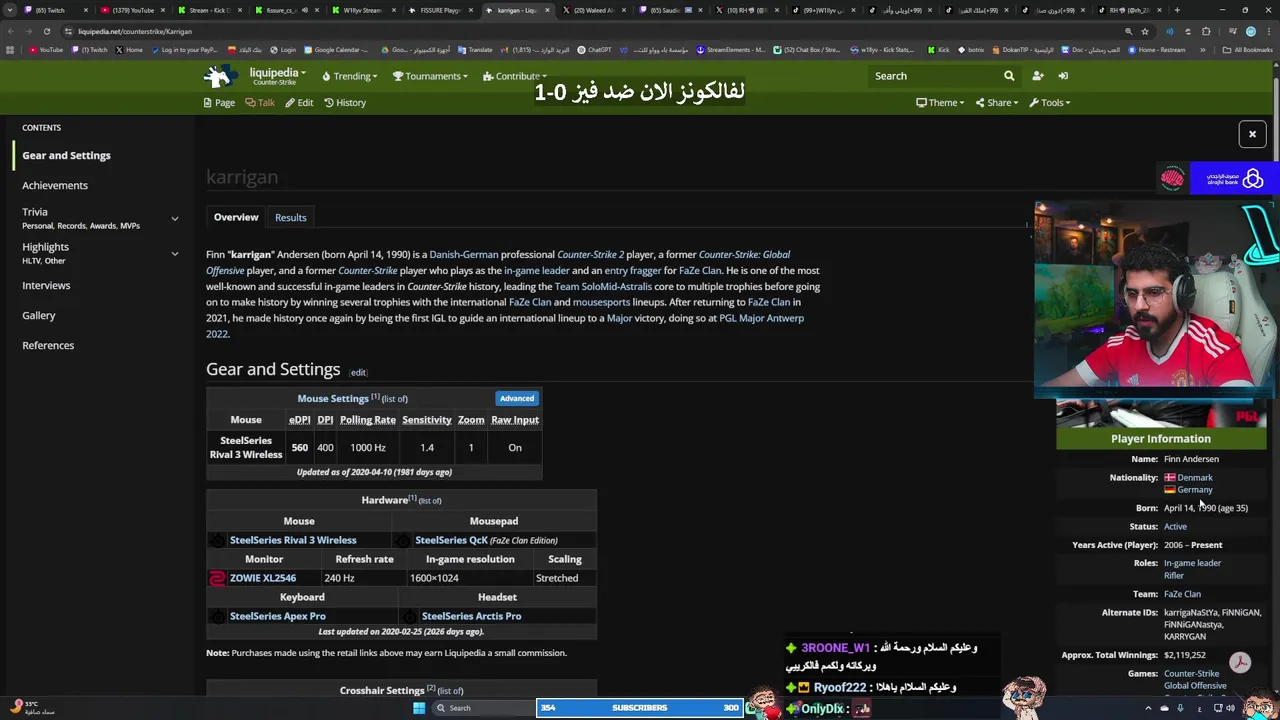Open the Counter-Strike 2 link
This screenshot has width=1280, height=720.
point(590,255)
